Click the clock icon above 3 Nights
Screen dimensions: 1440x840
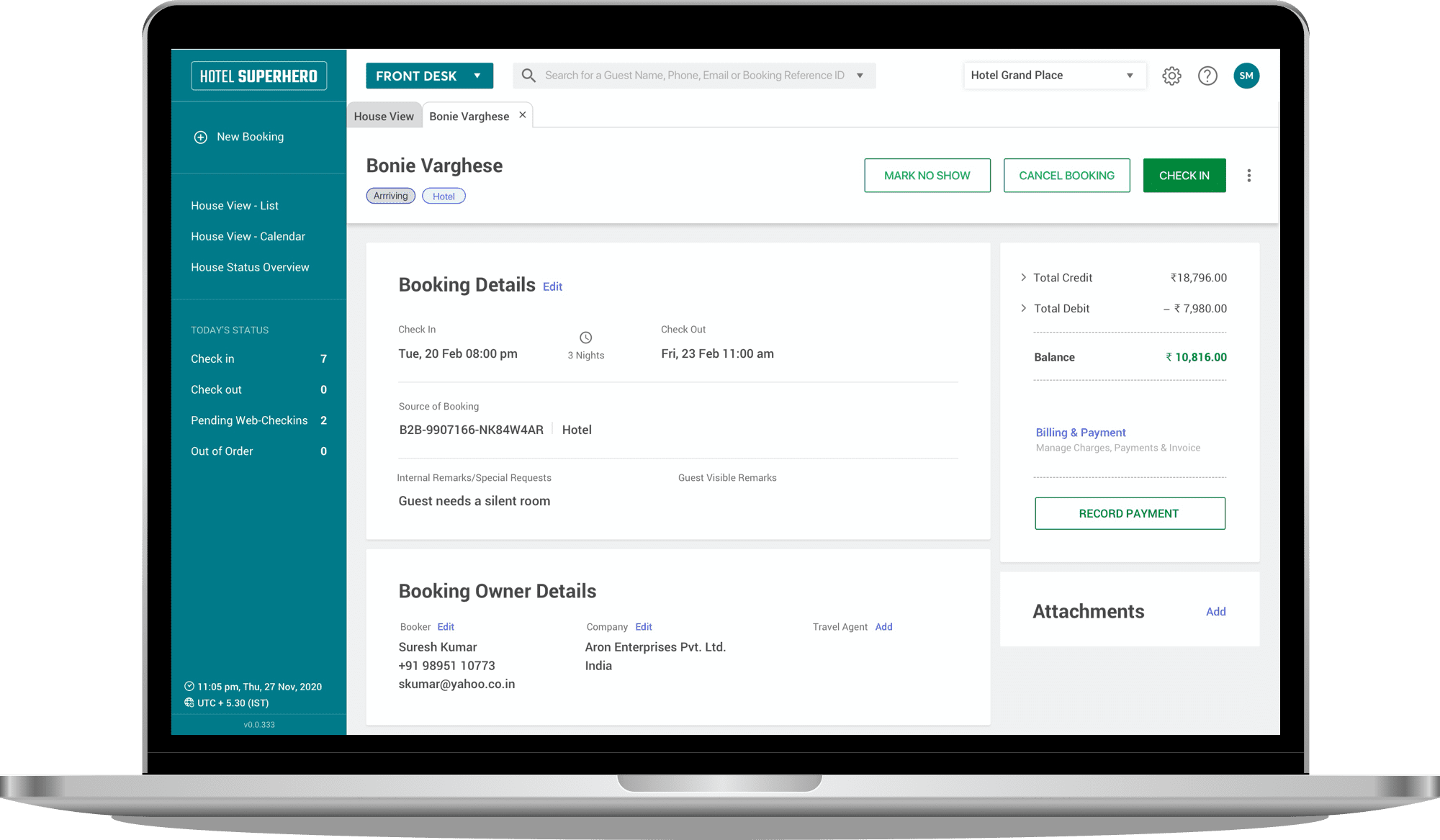tap(585, 338)
